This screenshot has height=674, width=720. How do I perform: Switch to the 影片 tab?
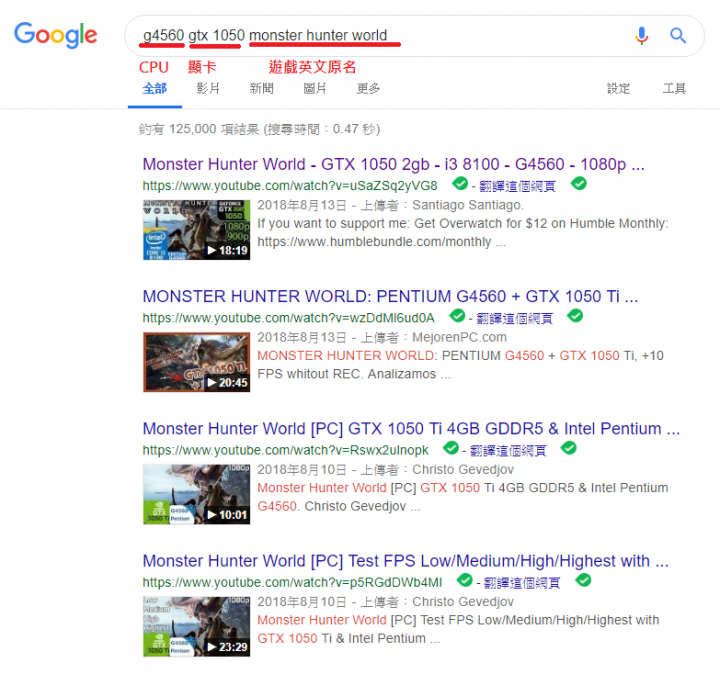point(208,88)
